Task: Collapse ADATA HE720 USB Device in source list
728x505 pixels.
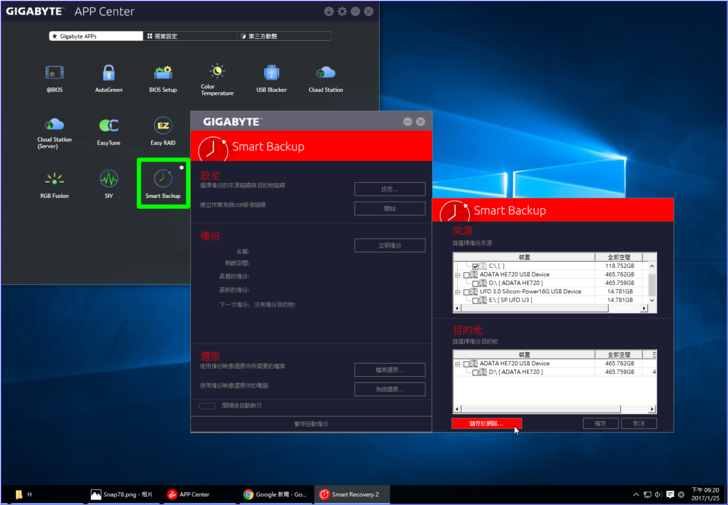Action: [458, 274]
